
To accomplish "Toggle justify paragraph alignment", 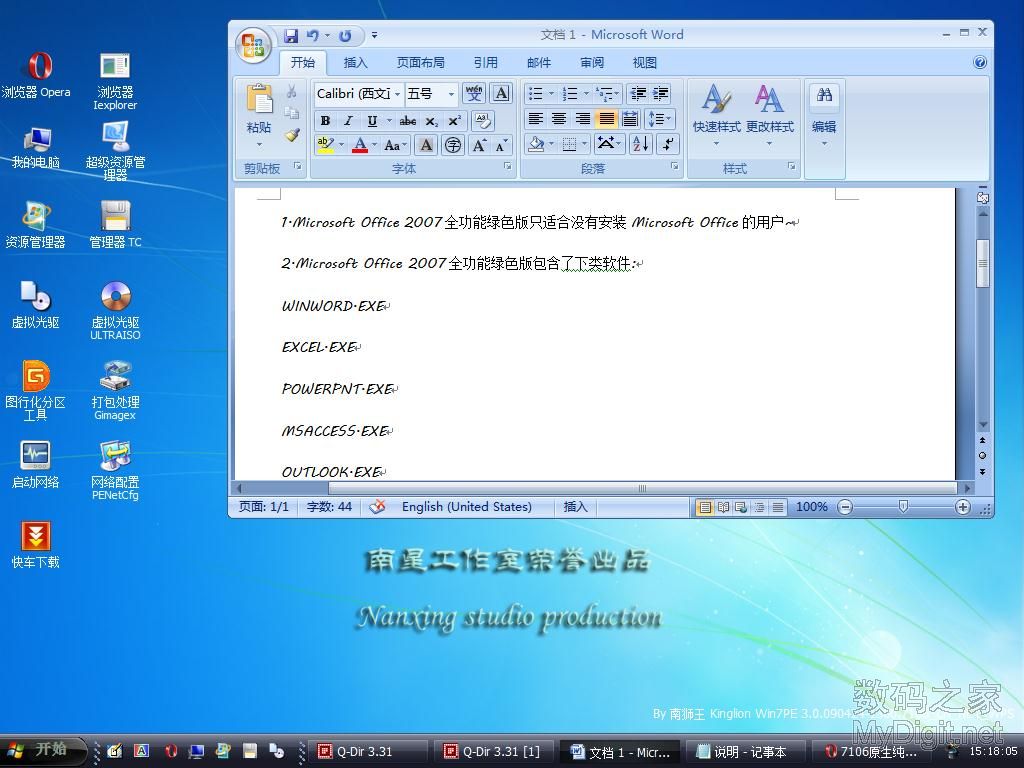I will point(607,119).
